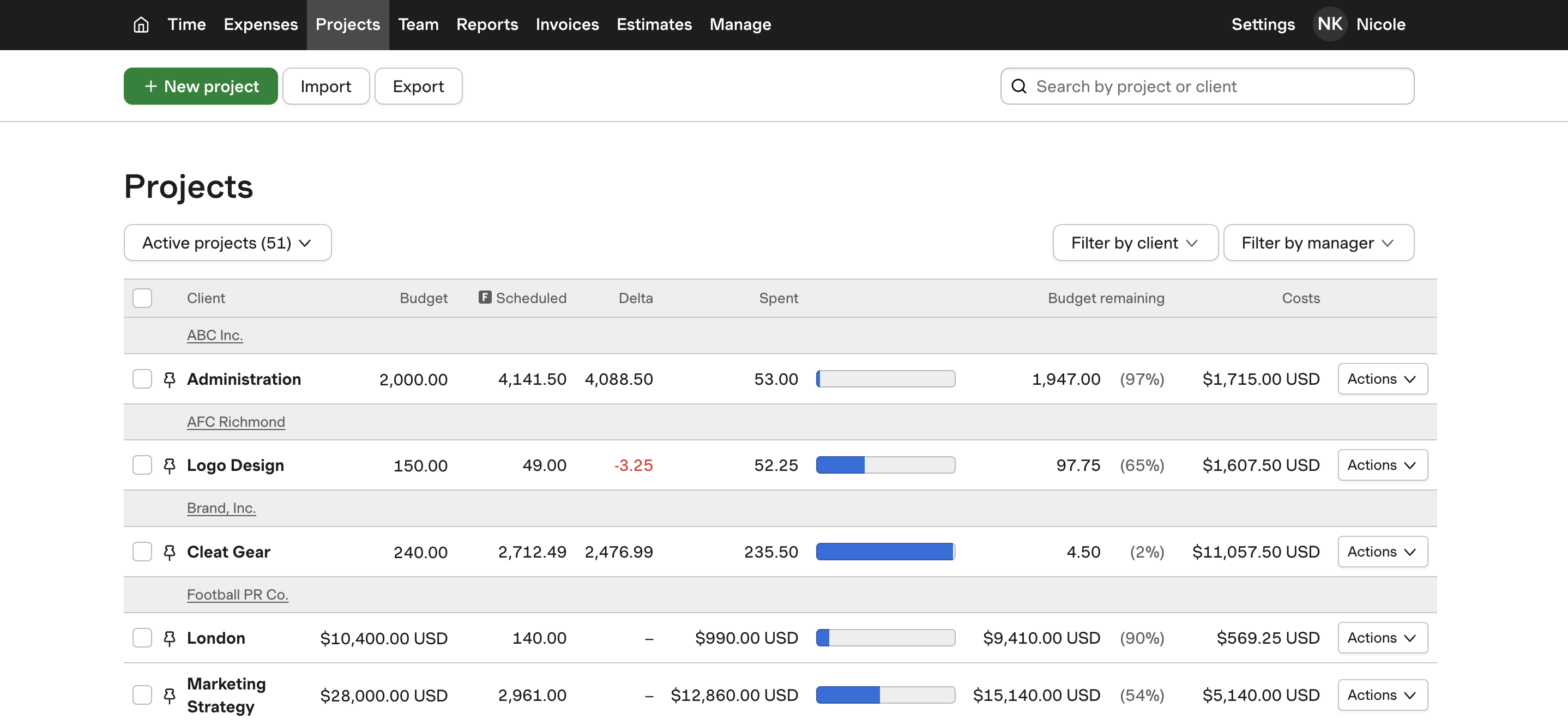The height and width of the screenshot is (726, 1568).
Task: Select the Cleat Gear project checkbox
Action: coord(142,552)
